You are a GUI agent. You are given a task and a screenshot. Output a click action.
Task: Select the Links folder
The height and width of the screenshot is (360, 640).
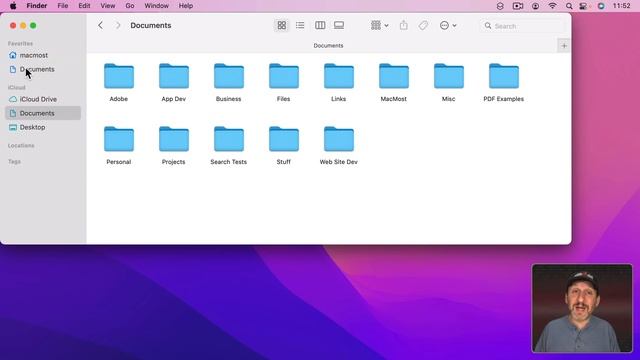pyautogui.click(x=339, y=82)
